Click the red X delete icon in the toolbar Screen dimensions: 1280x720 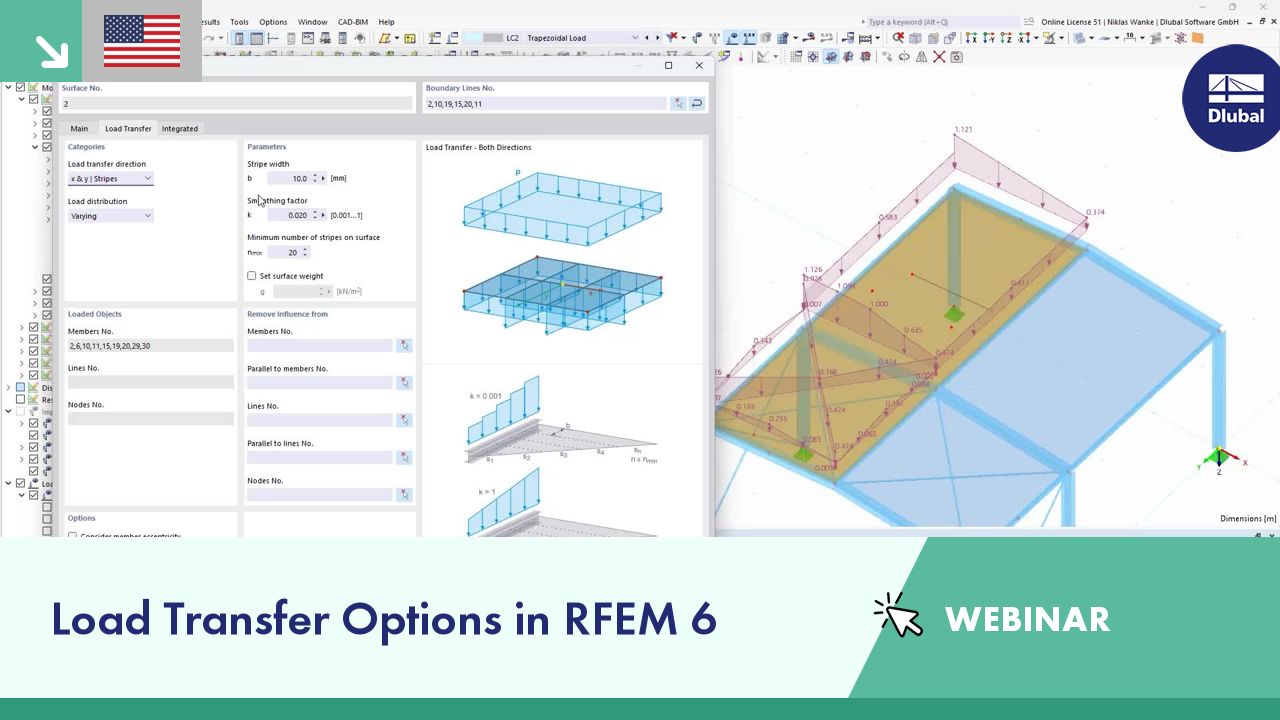937,58
